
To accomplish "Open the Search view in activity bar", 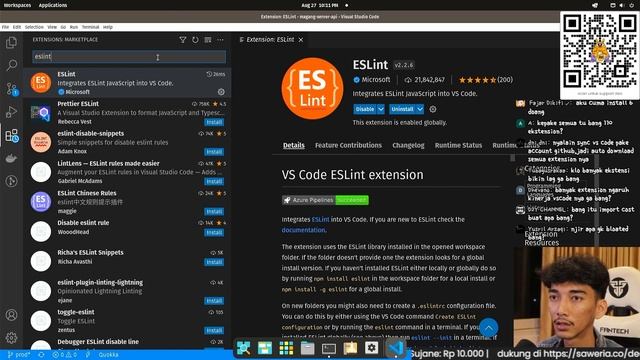I will click(x=11, y=65).
